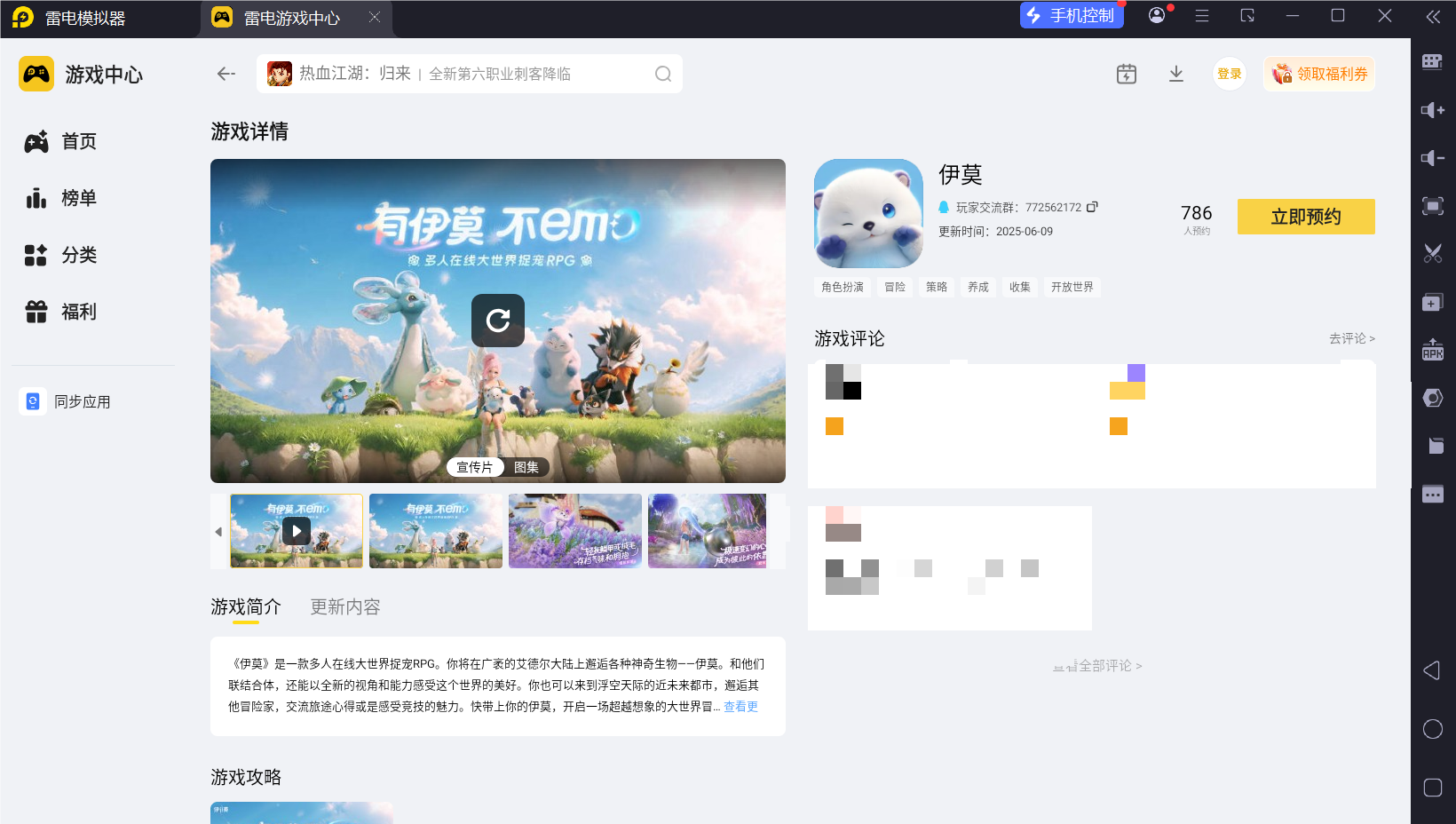Viewport: 1456px width, 824px height.
Task: Click the 立即预约 reservation button
Action: tap(1305, 216)
